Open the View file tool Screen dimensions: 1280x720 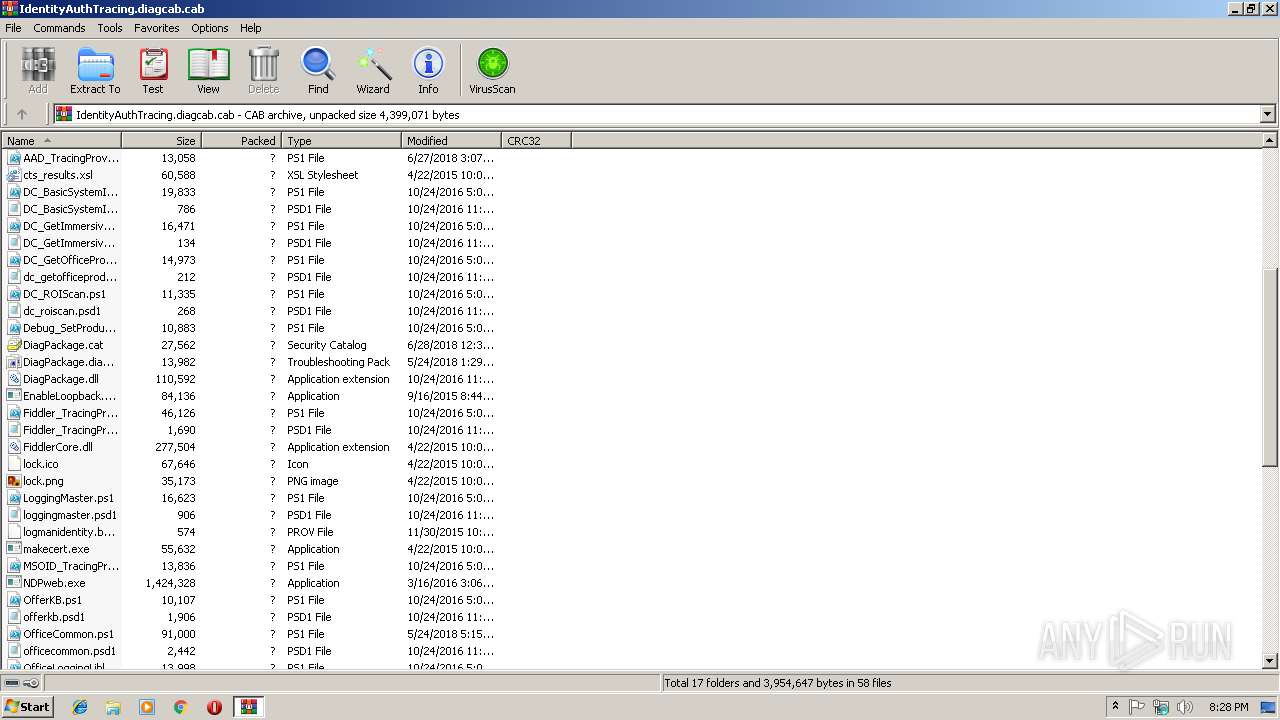click(x=208, y=71)
